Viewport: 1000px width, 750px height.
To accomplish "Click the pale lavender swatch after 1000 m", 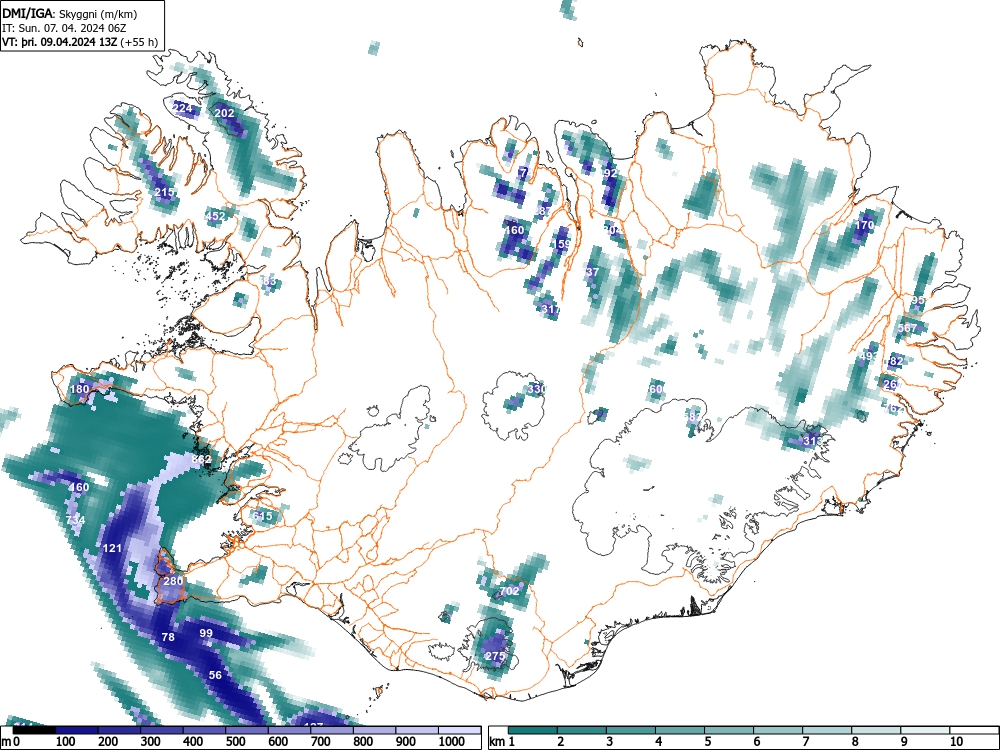I will tap(460, 730).
